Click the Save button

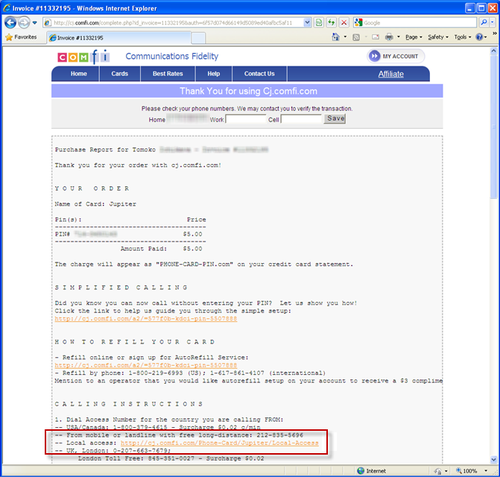335,119
